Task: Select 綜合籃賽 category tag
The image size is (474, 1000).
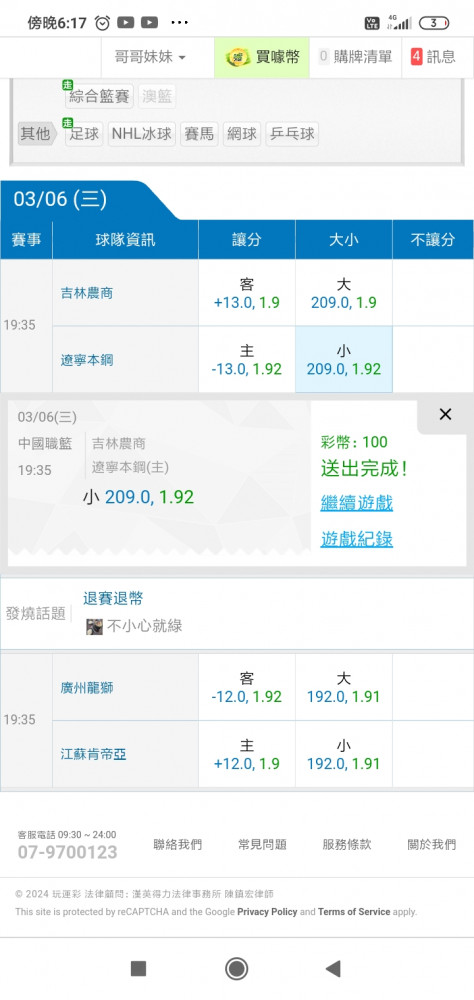Action: click(99, 96)
